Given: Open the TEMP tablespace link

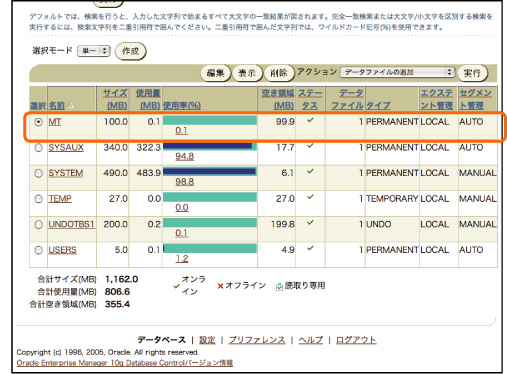Looking at the screenshot, I should pyautogui.click(x=60, y=199).
